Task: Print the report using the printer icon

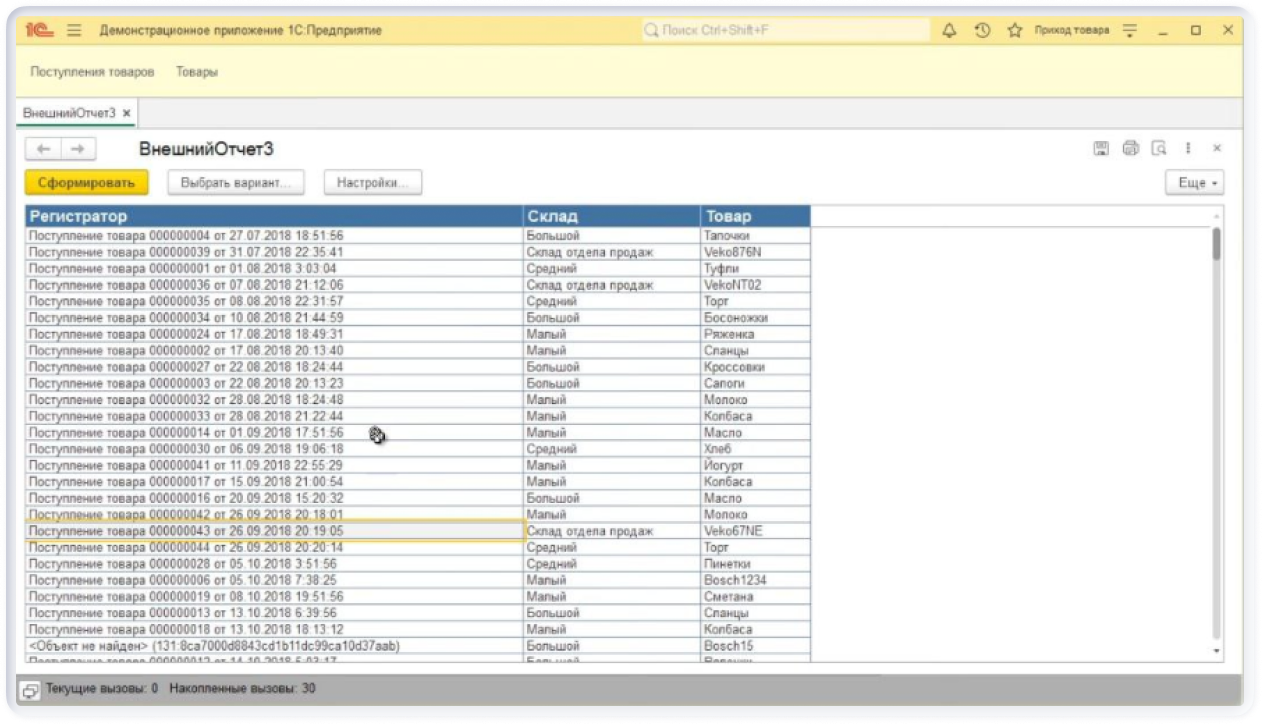Action: coord(1130,149)
